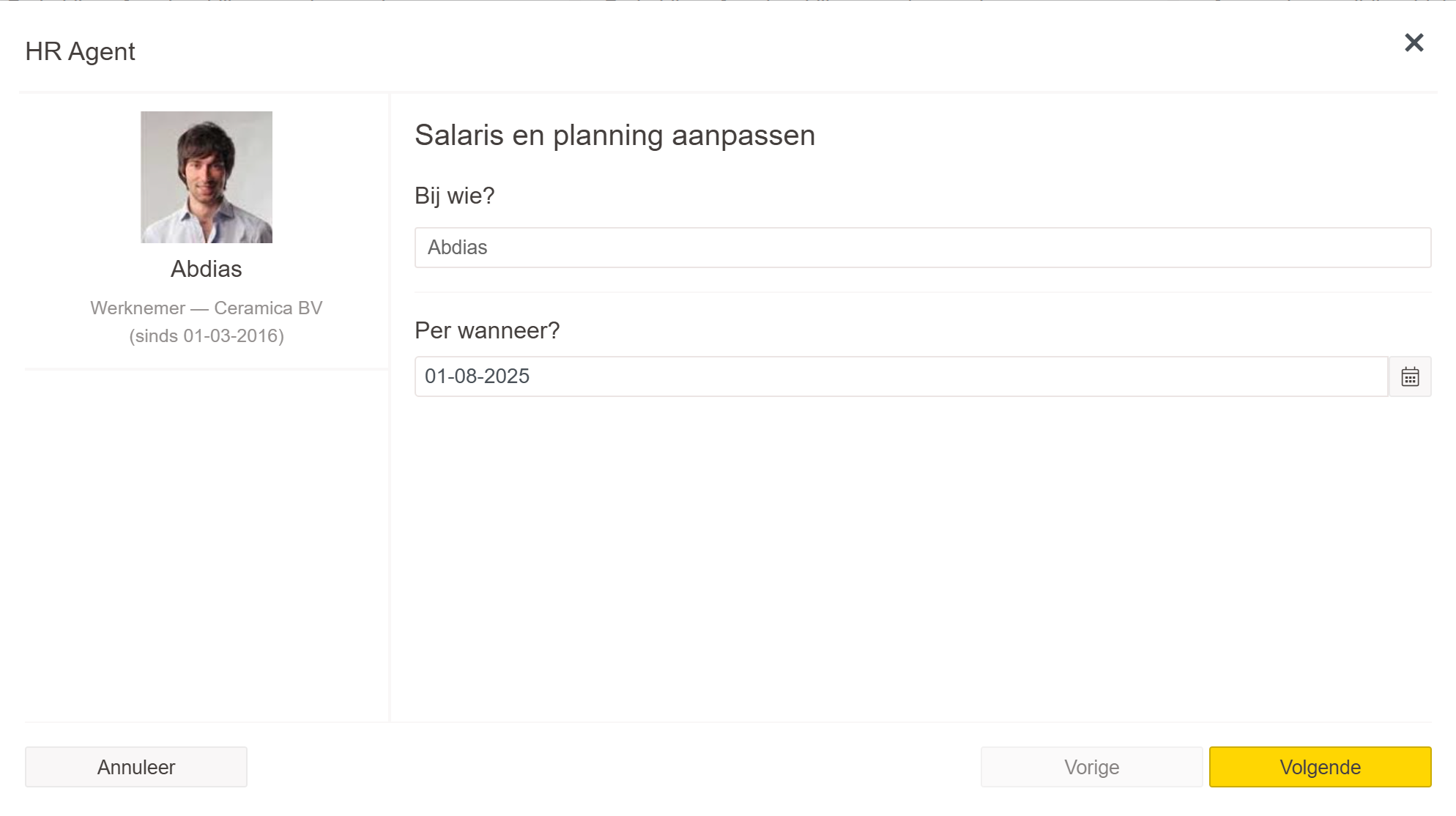
Task: Click the 'Werknemer — Ceramica BV' text
Action: pyautogui.click(x=207, y=308)
